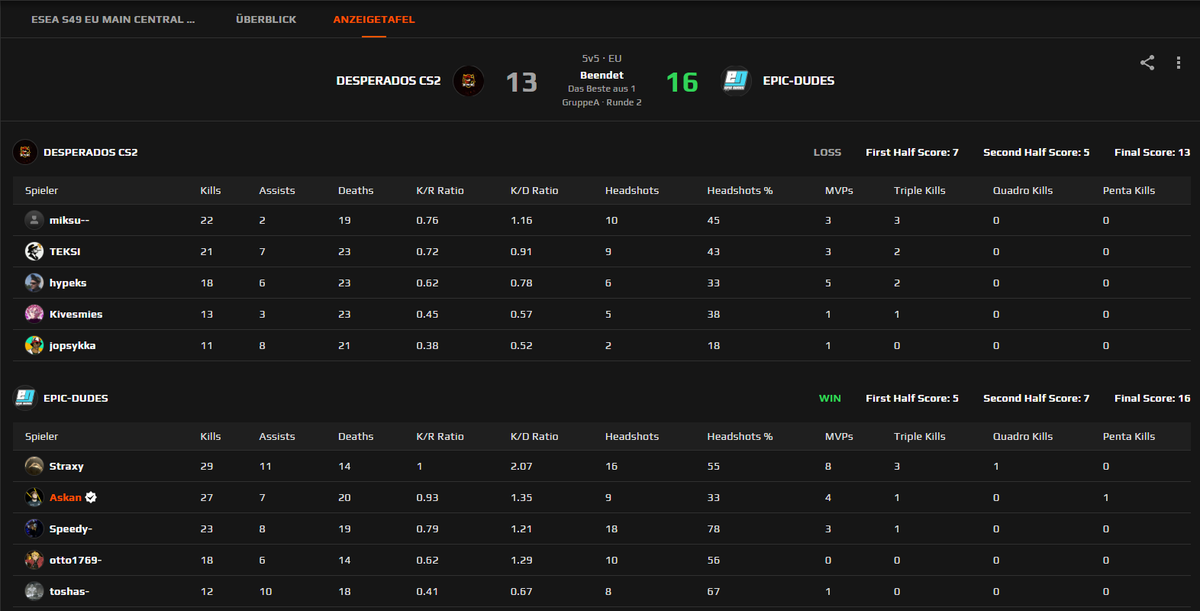The width and height of the screenshot is (1200, 611).
Task: Click MVPs column header in Epic-Dudes table
Action: [x=839, y=436]
